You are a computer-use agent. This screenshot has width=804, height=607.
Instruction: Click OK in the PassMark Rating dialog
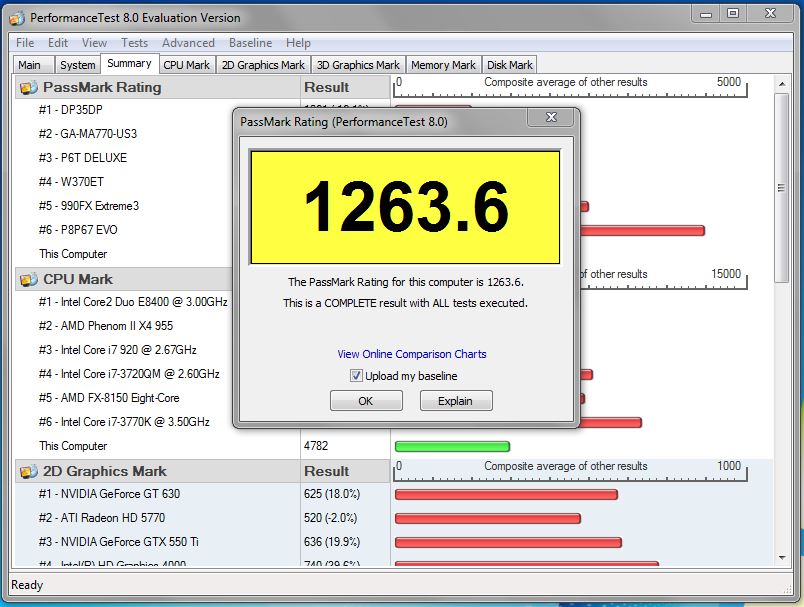click(366, 401)
